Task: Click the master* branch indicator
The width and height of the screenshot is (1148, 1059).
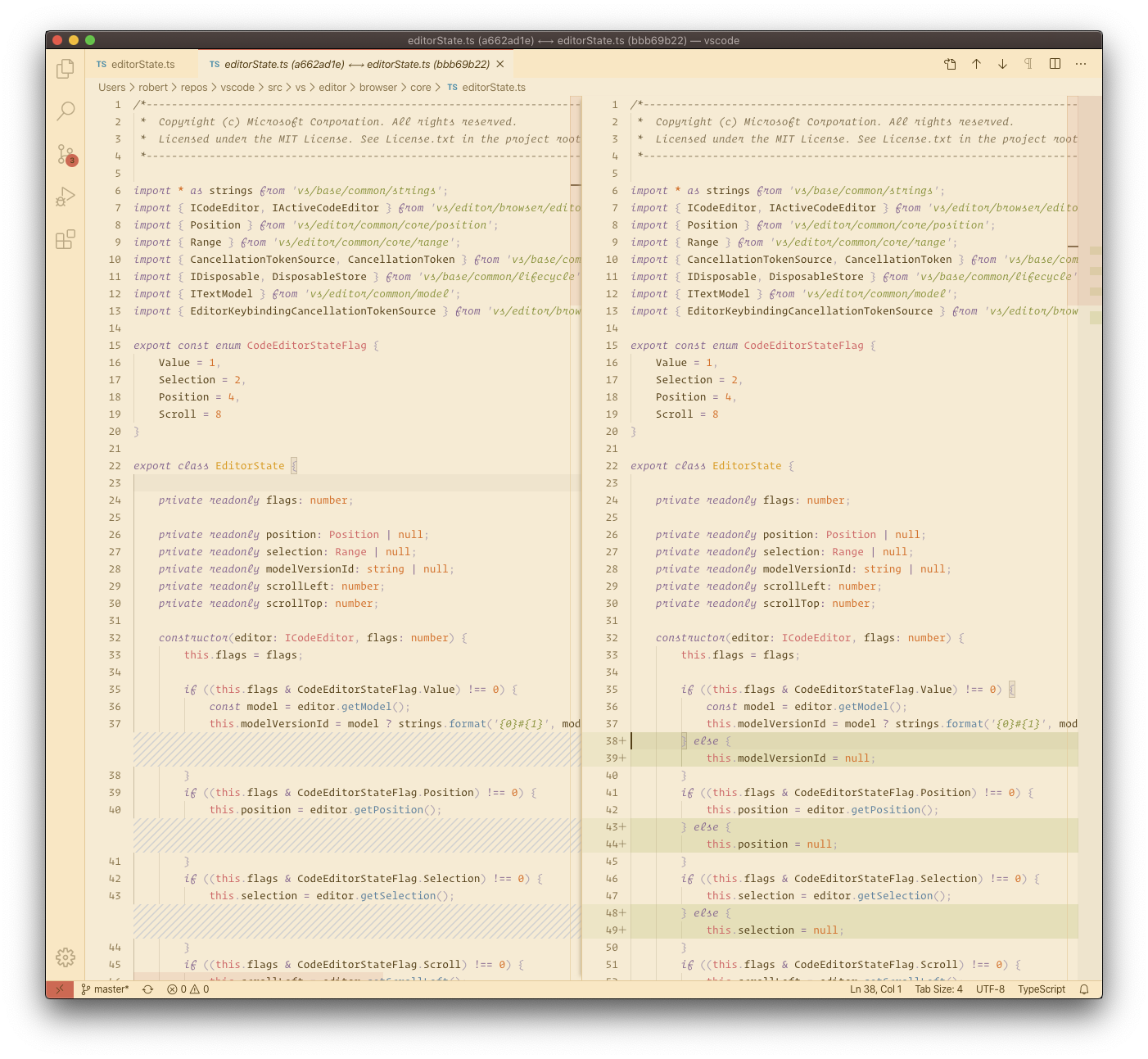Action: [x=105, y=989]
